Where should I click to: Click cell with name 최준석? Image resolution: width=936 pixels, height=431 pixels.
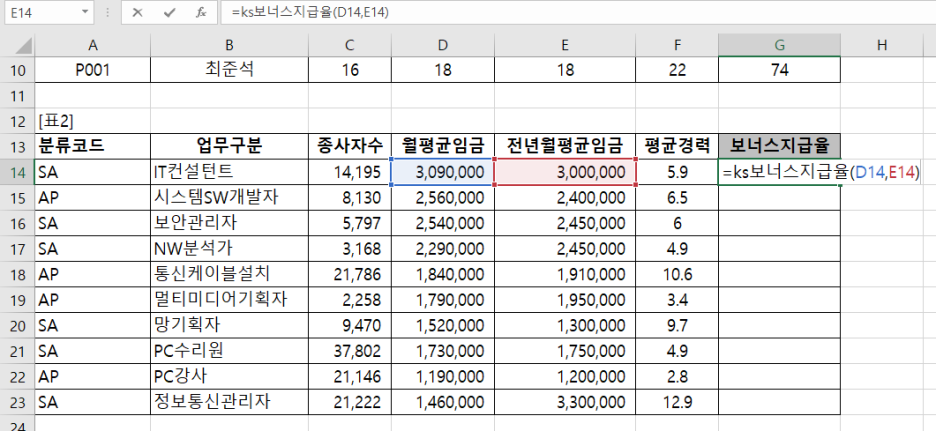(229, 70)
